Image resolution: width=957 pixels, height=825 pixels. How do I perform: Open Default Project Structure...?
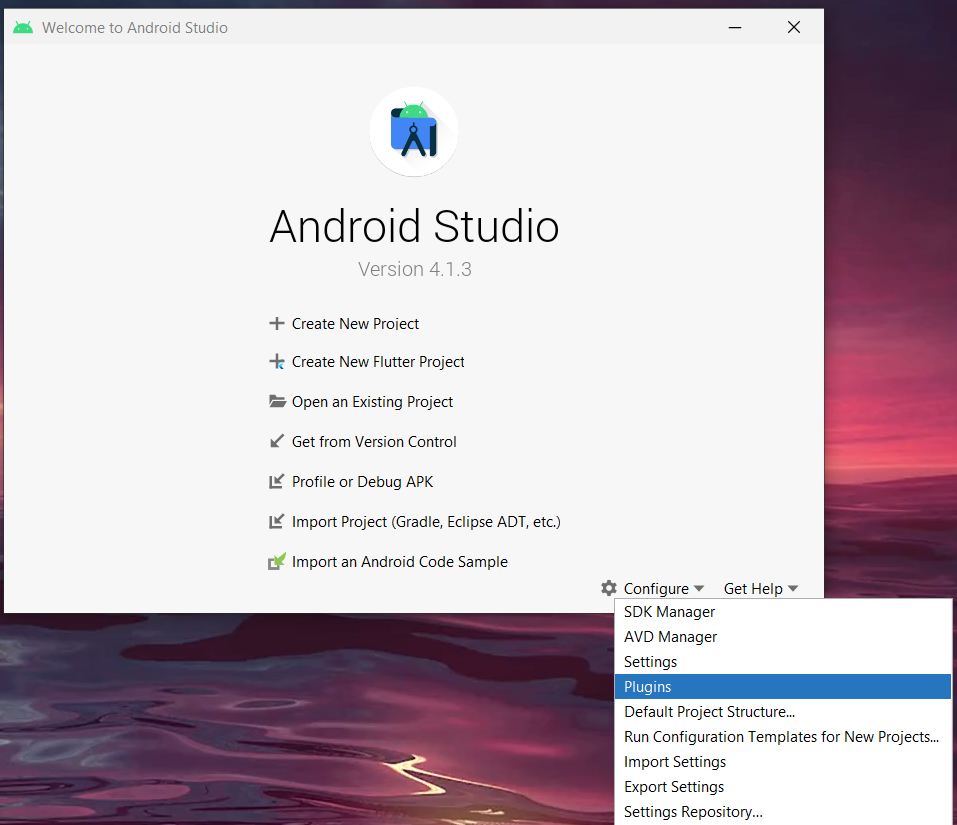782,712
